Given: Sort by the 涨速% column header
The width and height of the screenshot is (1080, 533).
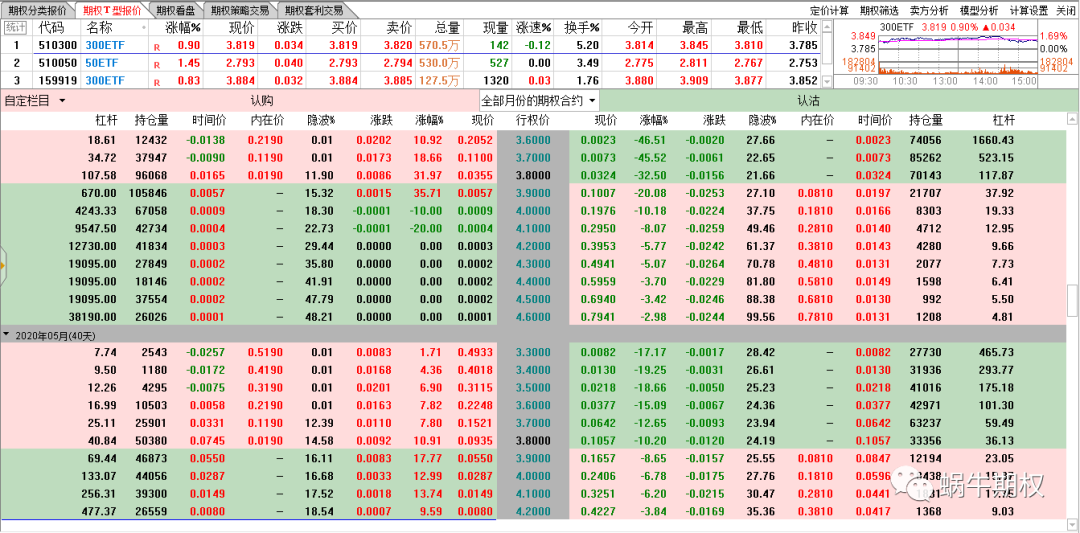Looking at the screenshot, I should (x=534, y=28).
